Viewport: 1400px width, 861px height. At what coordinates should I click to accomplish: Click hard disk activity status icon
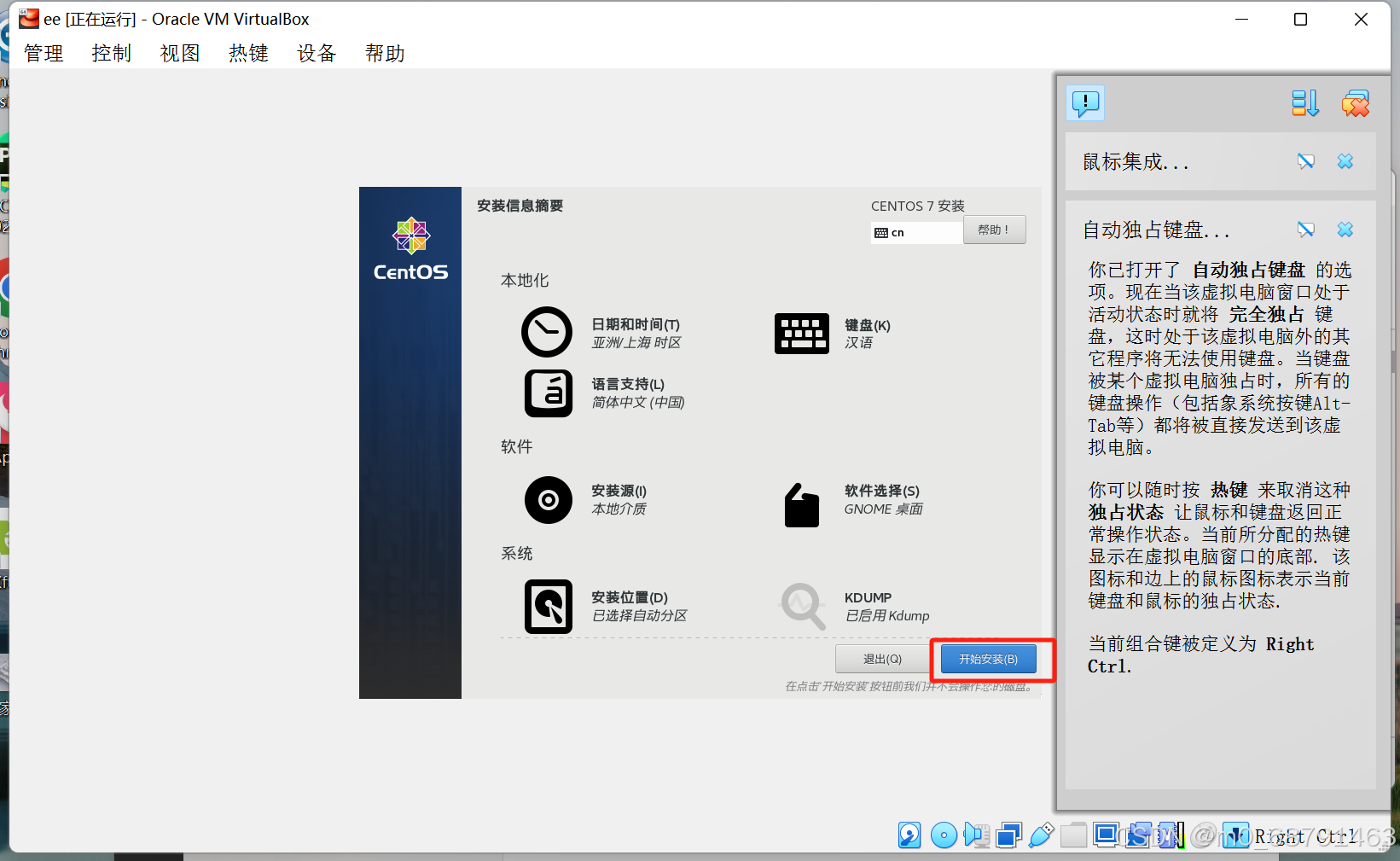pos(909,835)
